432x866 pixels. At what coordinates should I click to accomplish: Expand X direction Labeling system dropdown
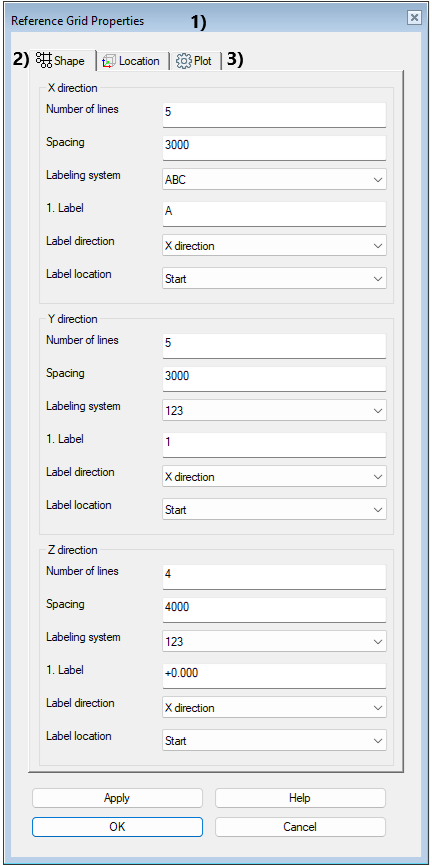pos(275,179)
